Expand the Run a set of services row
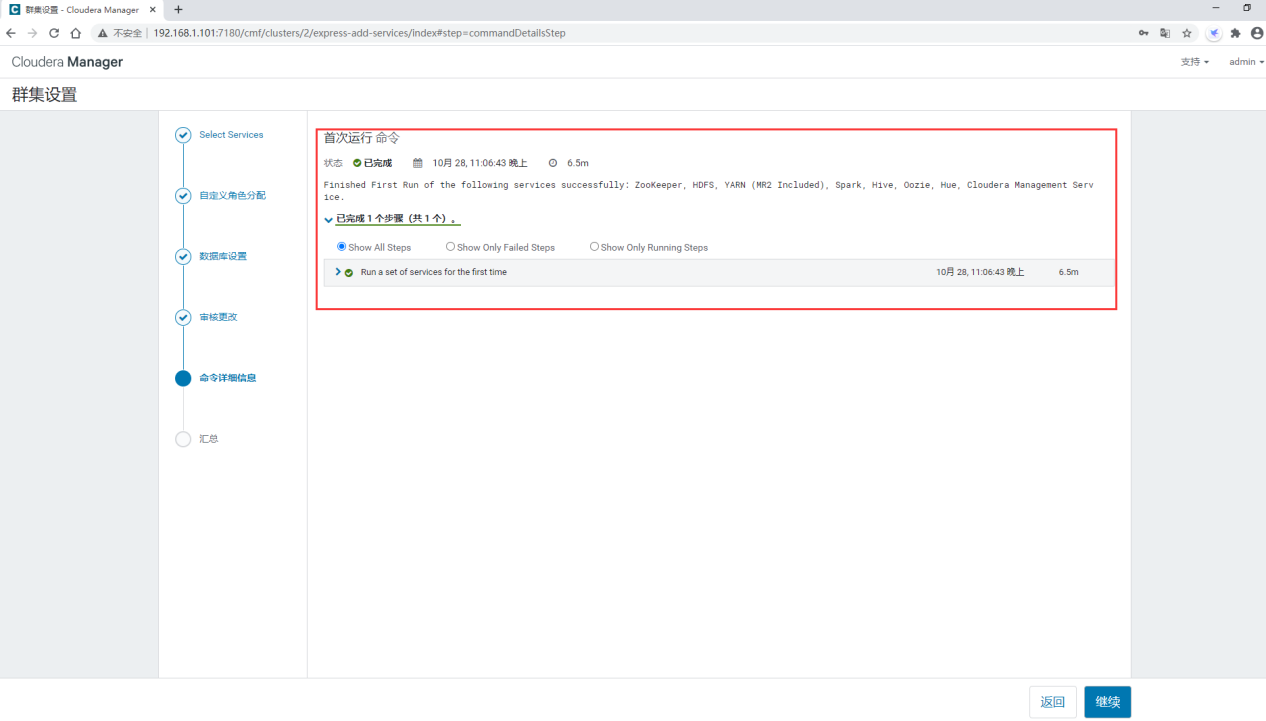Screen dimensions: 1266x721 tap(338, 272)
